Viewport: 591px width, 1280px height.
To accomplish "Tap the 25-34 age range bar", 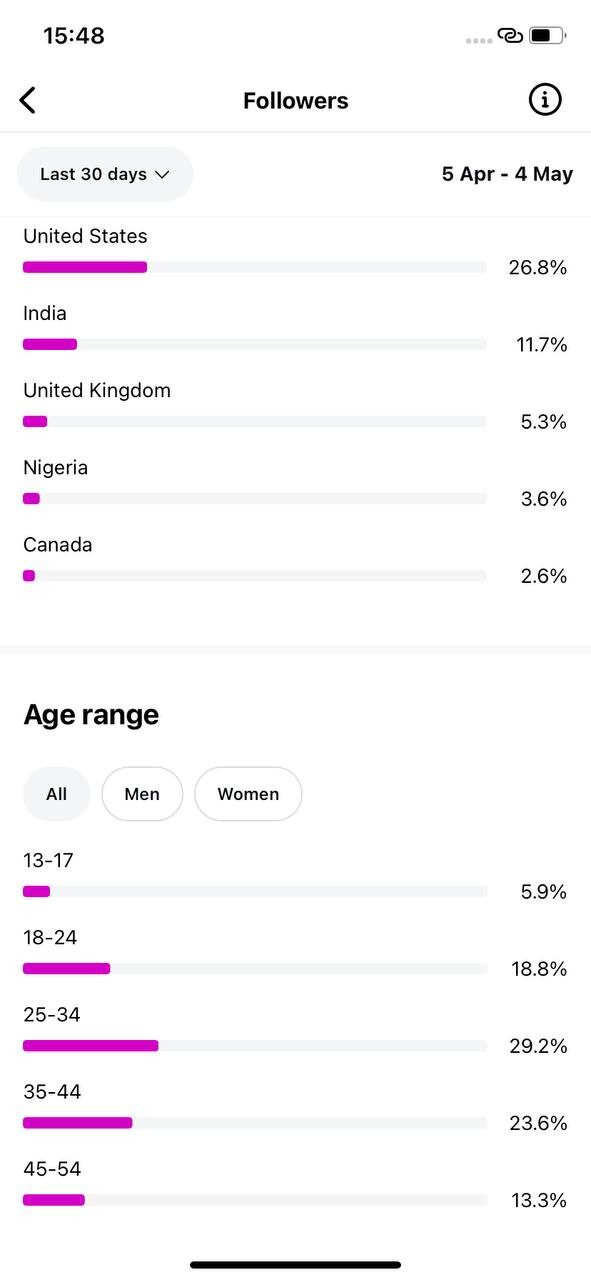I will [255, 1046].
